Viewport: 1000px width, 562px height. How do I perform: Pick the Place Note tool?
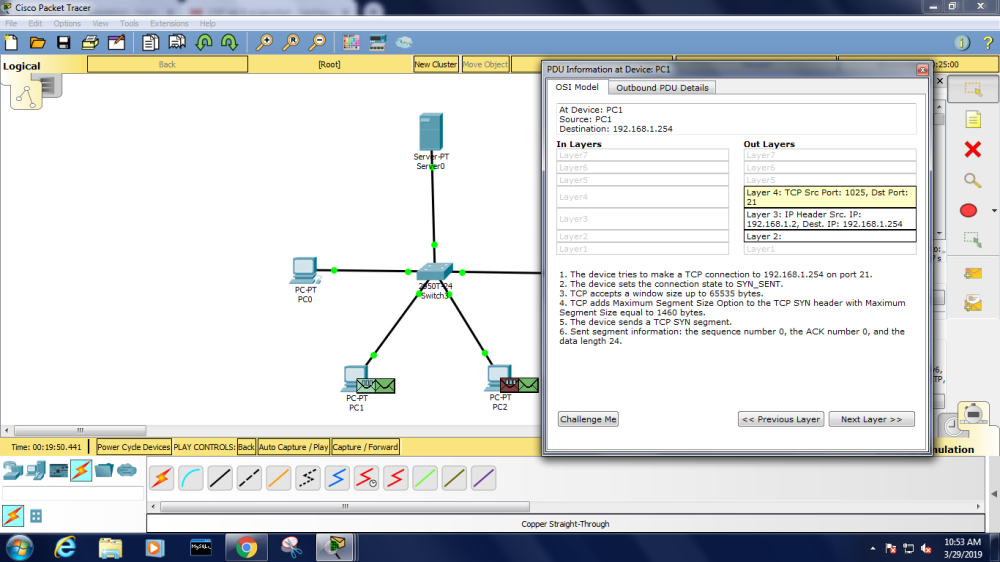click(x=972, y=120)
